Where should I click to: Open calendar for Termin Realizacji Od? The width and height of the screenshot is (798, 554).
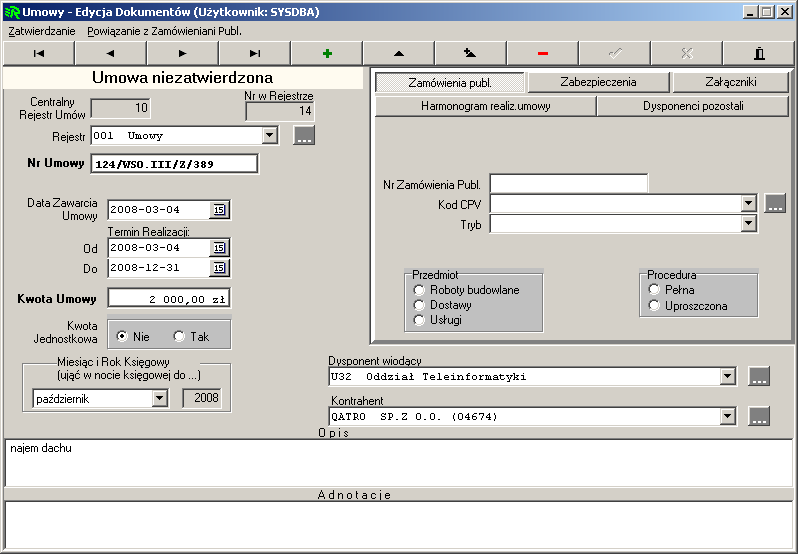(219, 248)
